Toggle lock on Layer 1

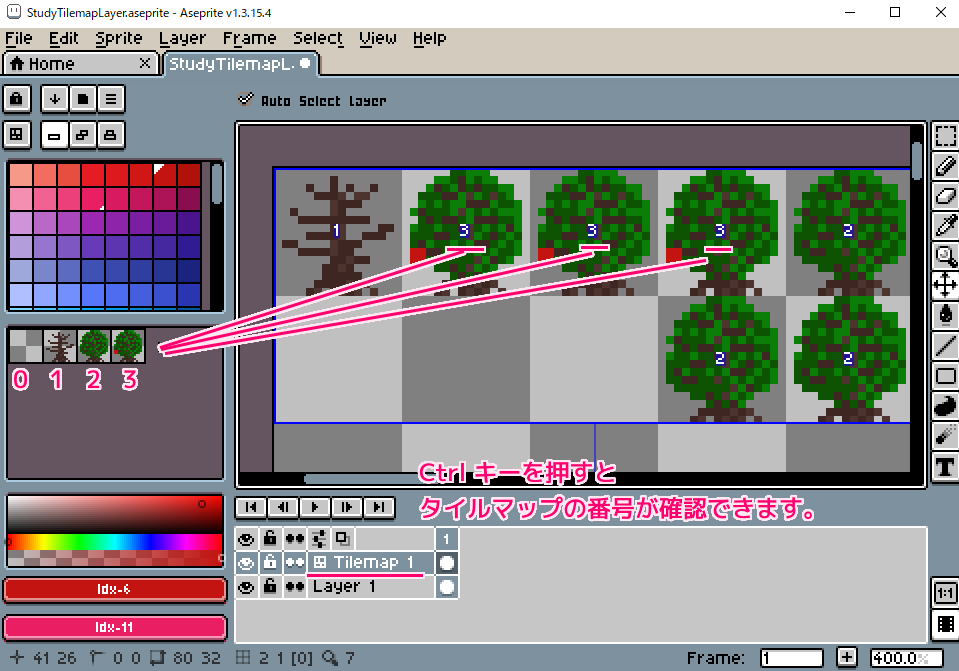tap(270, 587)
